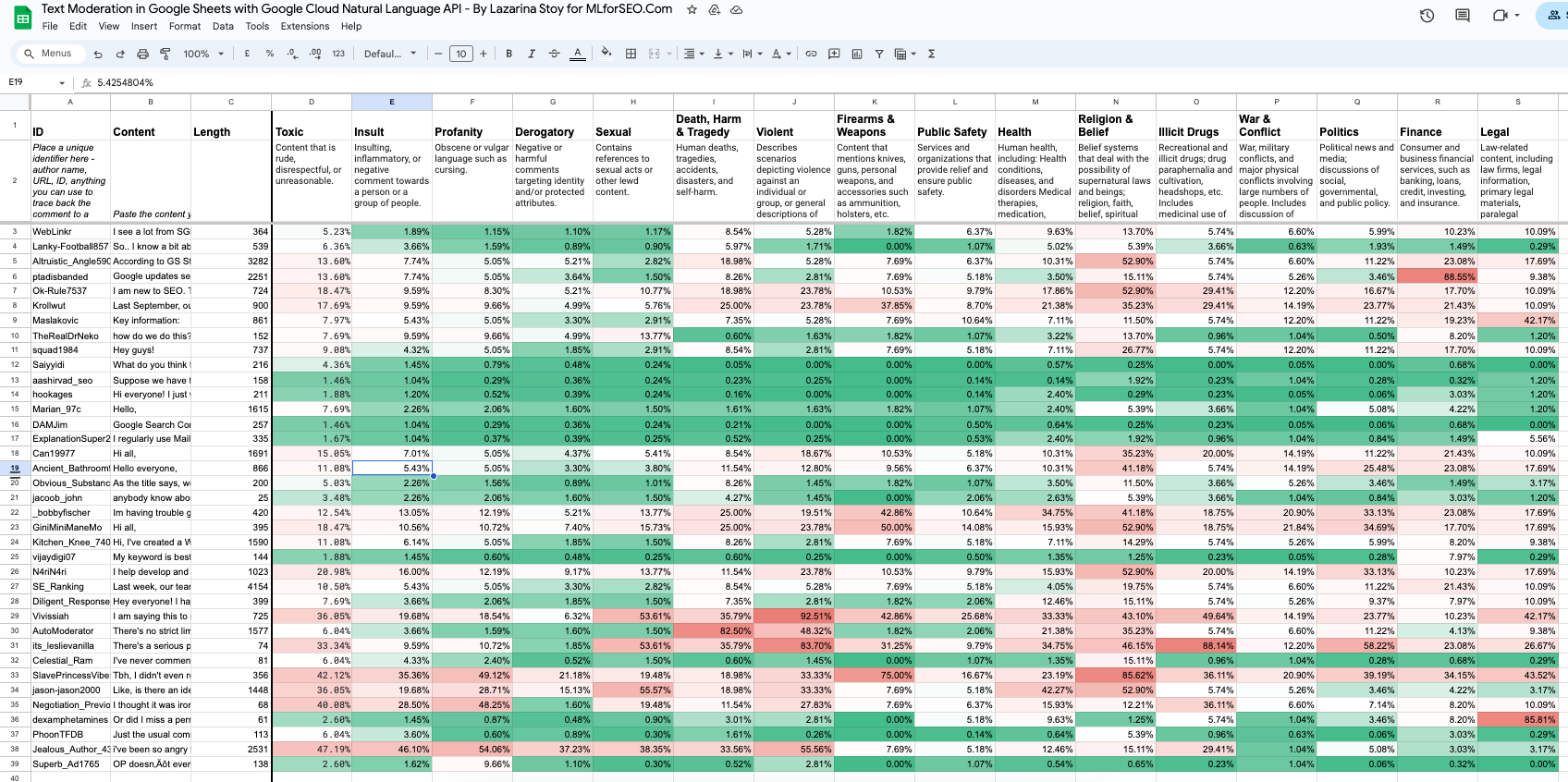Click the formula bar showing 5.4254804%
Image resolution: width=1568 pixels, height=782 pixels.
pyautogui.click(x=125, y=82)
